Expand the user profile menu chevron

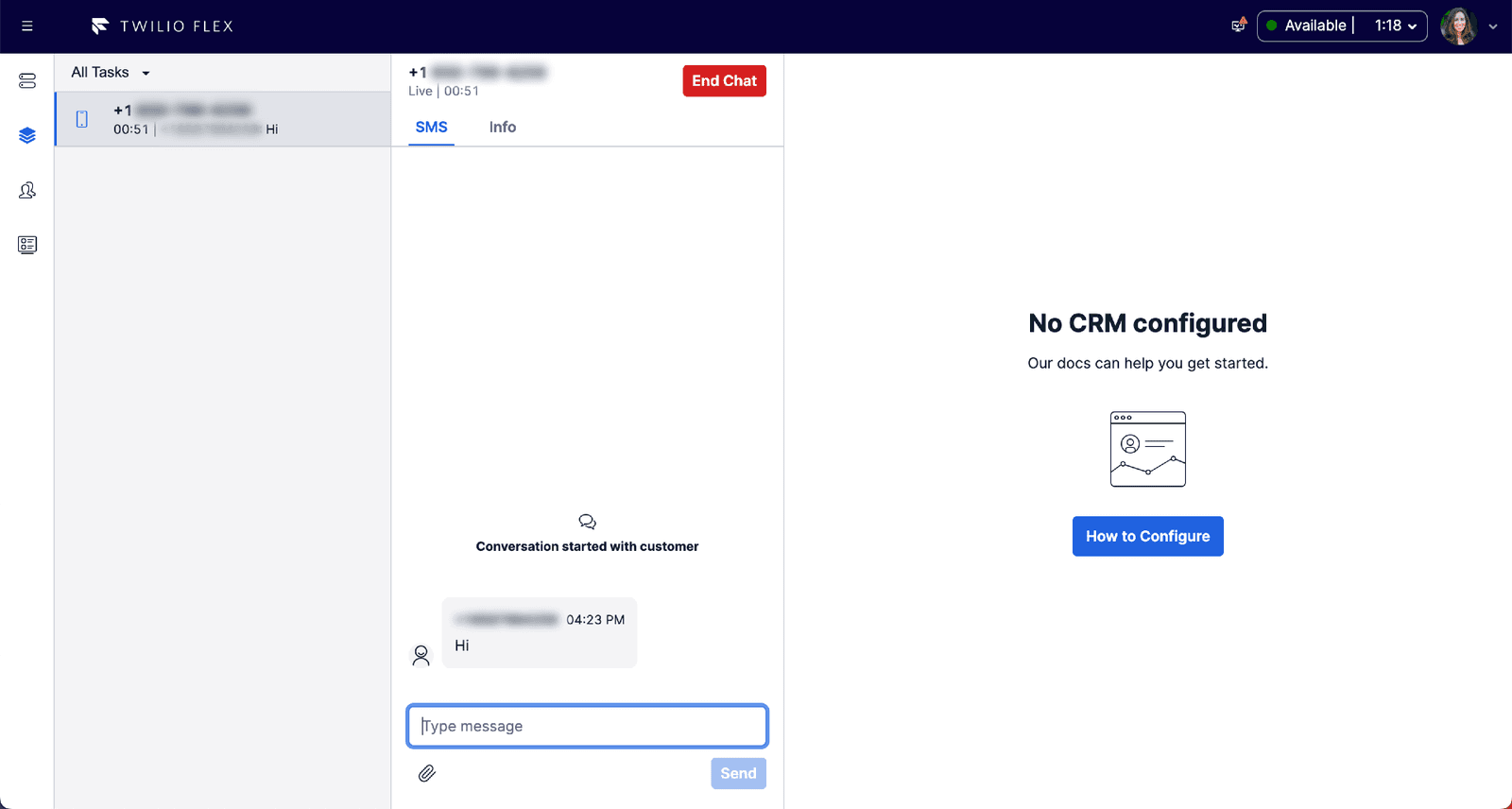pyautogui.click(x=1493, y=26)
